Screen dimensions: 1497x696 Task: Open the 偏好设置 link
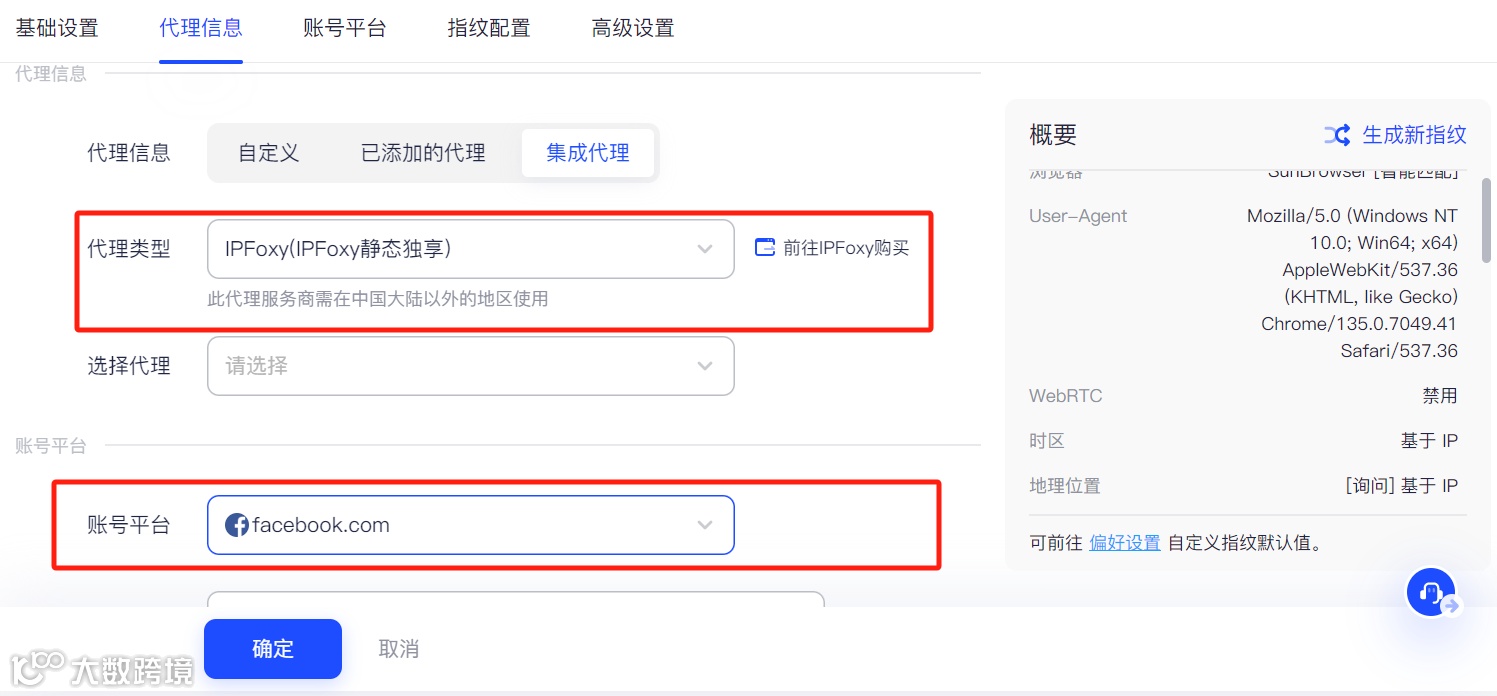[1125, 543]
